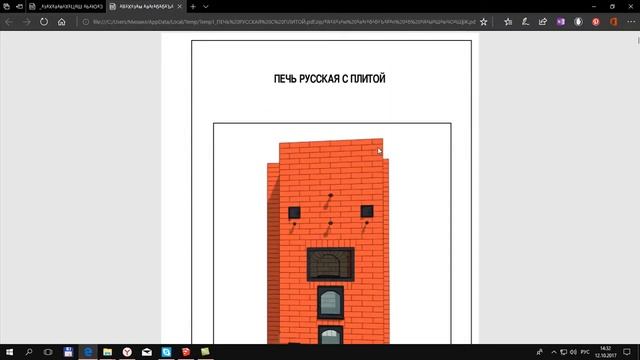This screenshot has width=640, height=360.
Task: Open the set-aside tabs panel icon
Action: (x=7, y=7)
